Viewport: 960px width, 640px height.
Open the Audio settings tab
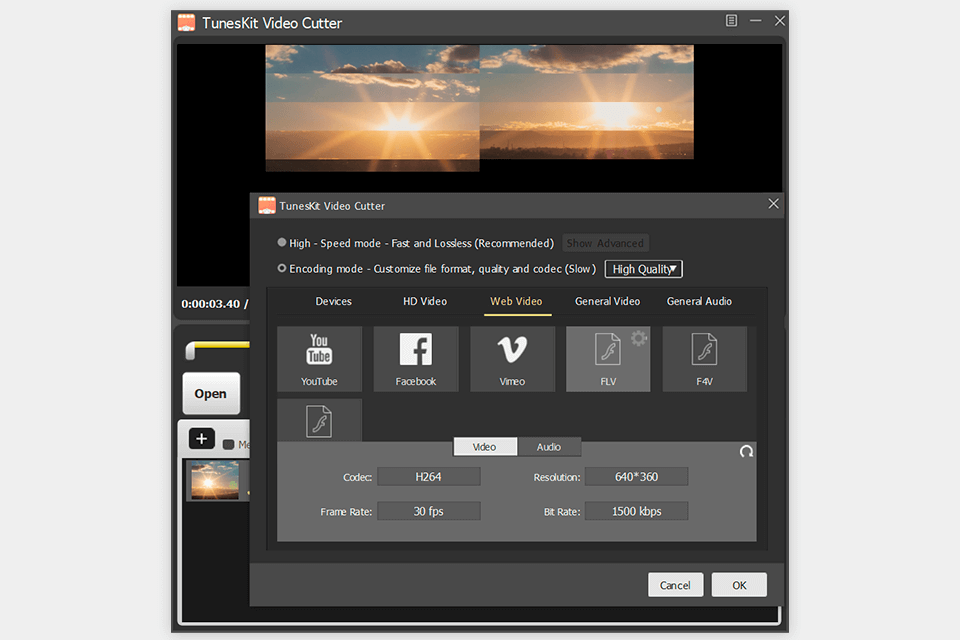(550, 447)
